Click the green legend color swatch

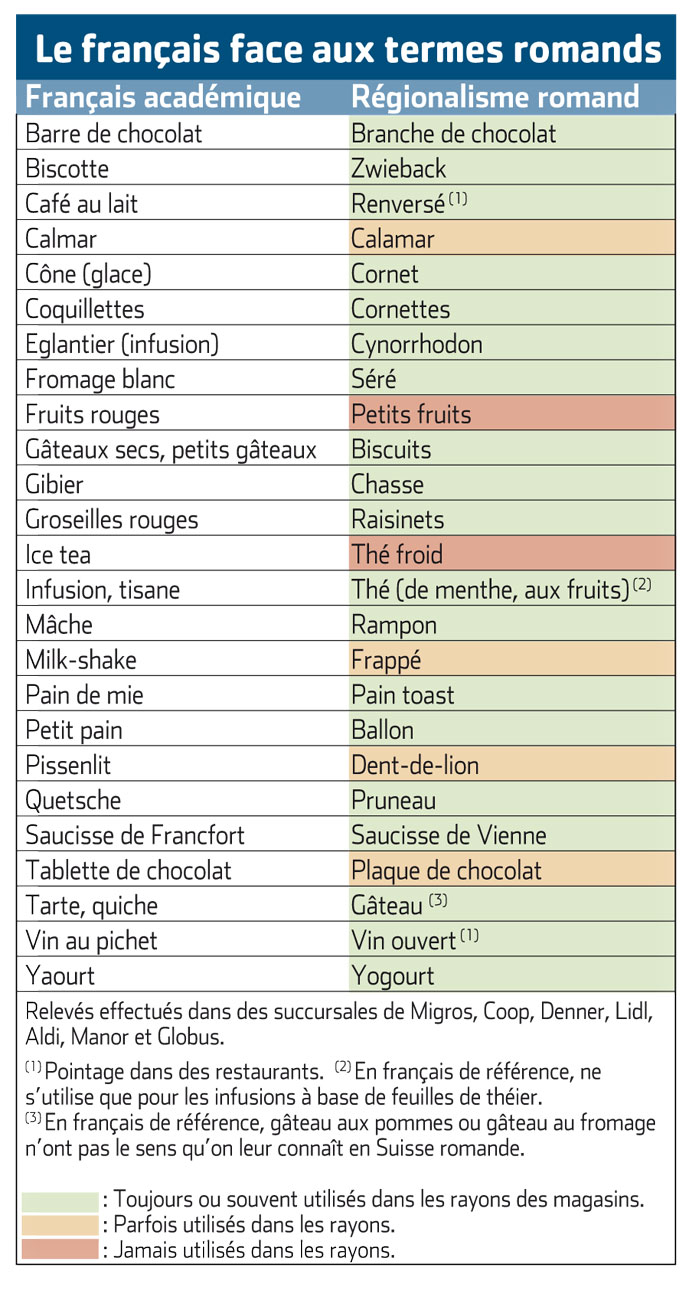(x=60, y=1200)
